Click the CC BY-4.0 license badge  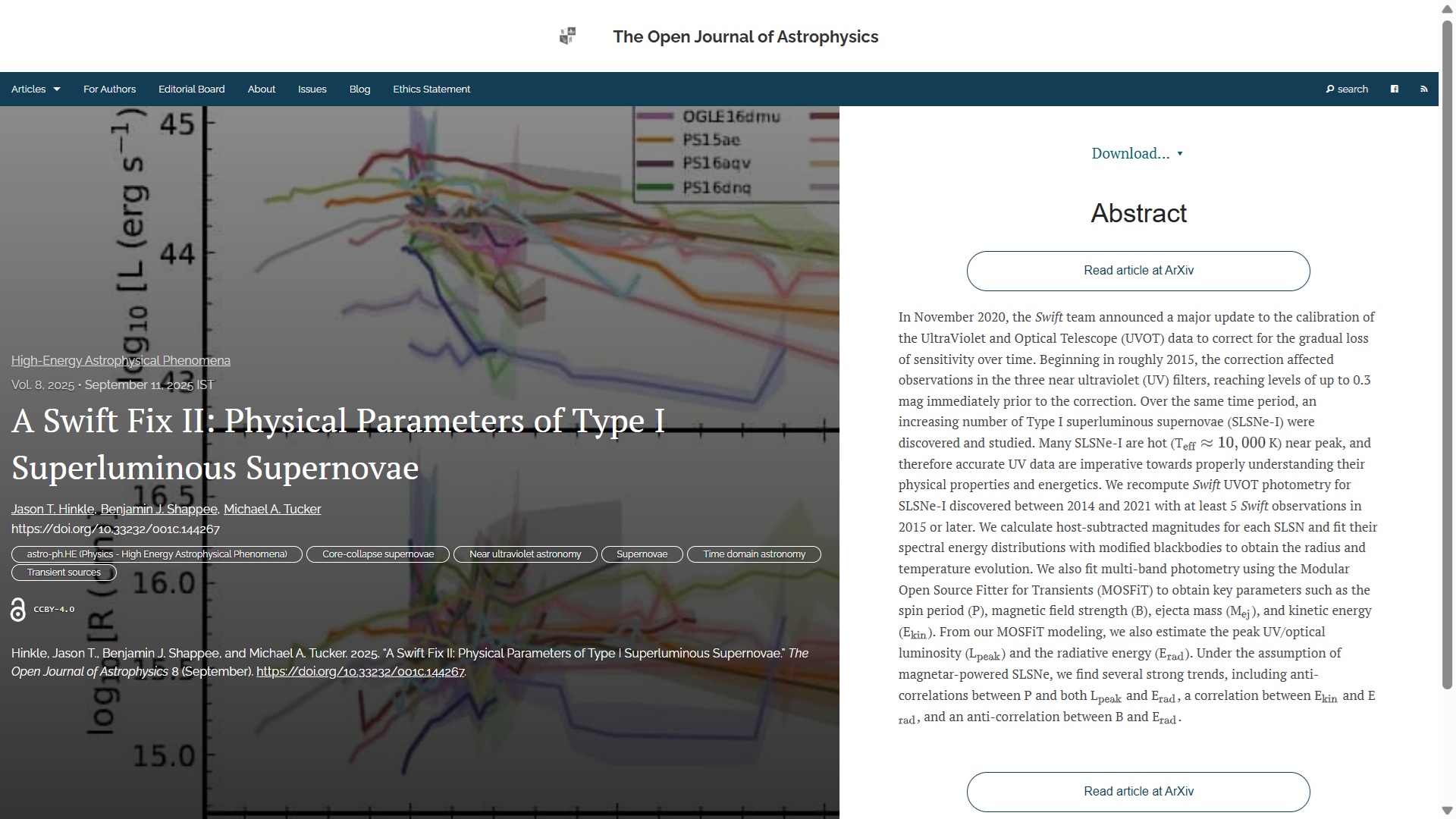(54, 610)
